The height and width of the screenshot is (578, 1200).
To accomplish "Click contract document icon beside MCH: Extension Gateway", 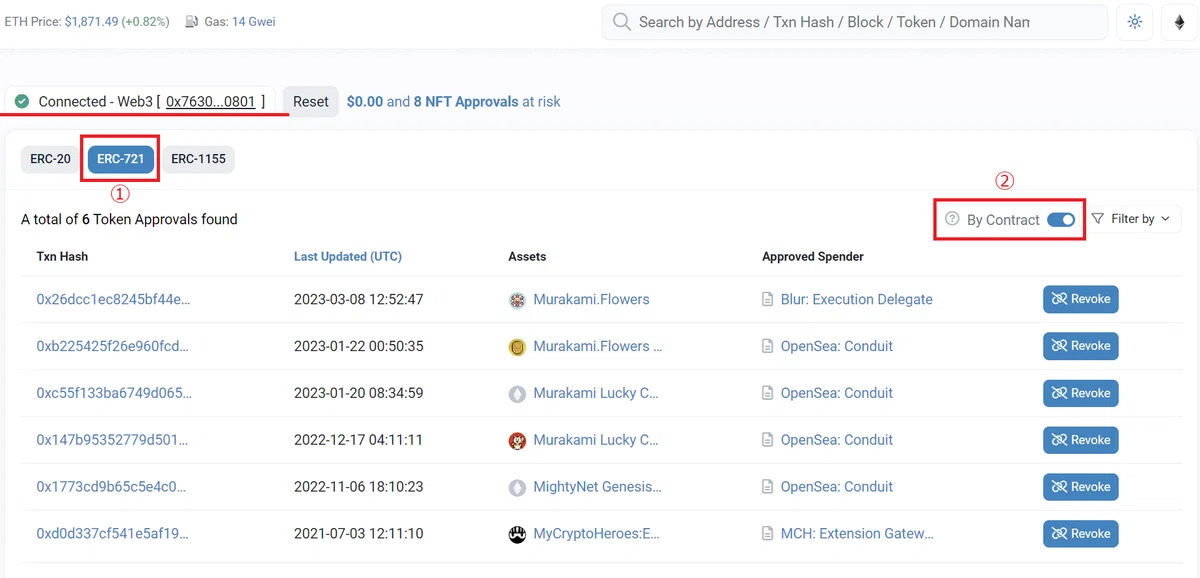I will 768,535.
